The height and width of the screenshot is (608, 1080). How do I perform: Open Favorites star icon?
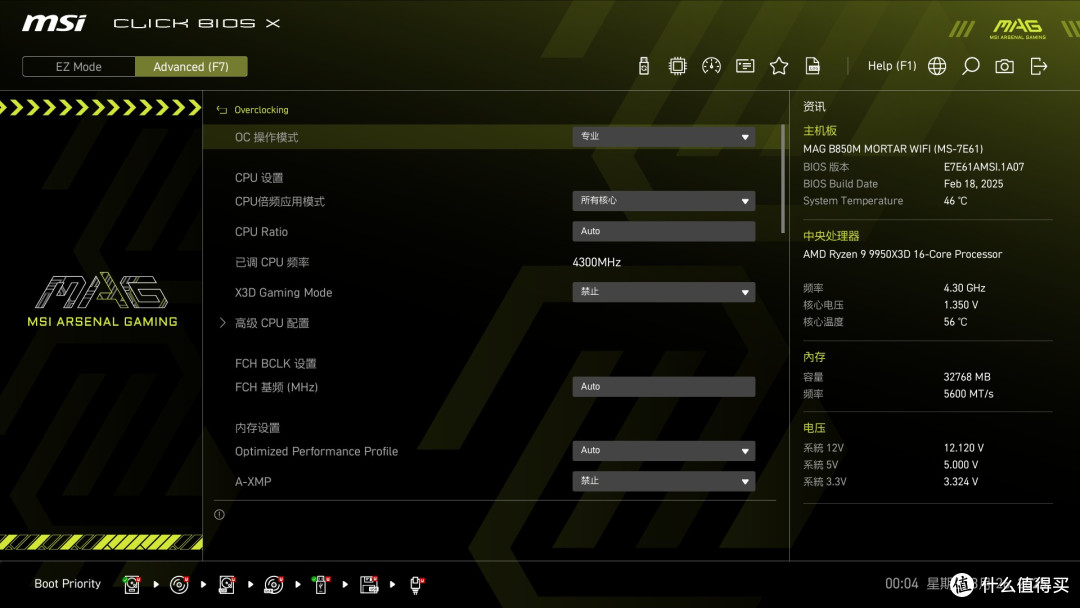pos(779,66)
